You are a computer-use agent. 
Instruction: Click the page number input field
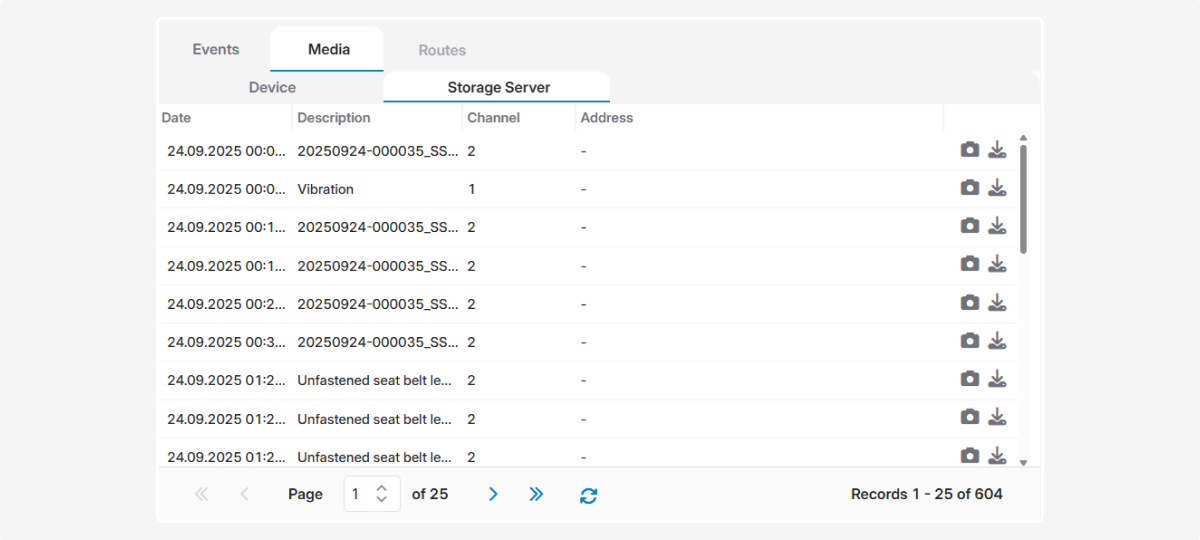tap(358, 494)
